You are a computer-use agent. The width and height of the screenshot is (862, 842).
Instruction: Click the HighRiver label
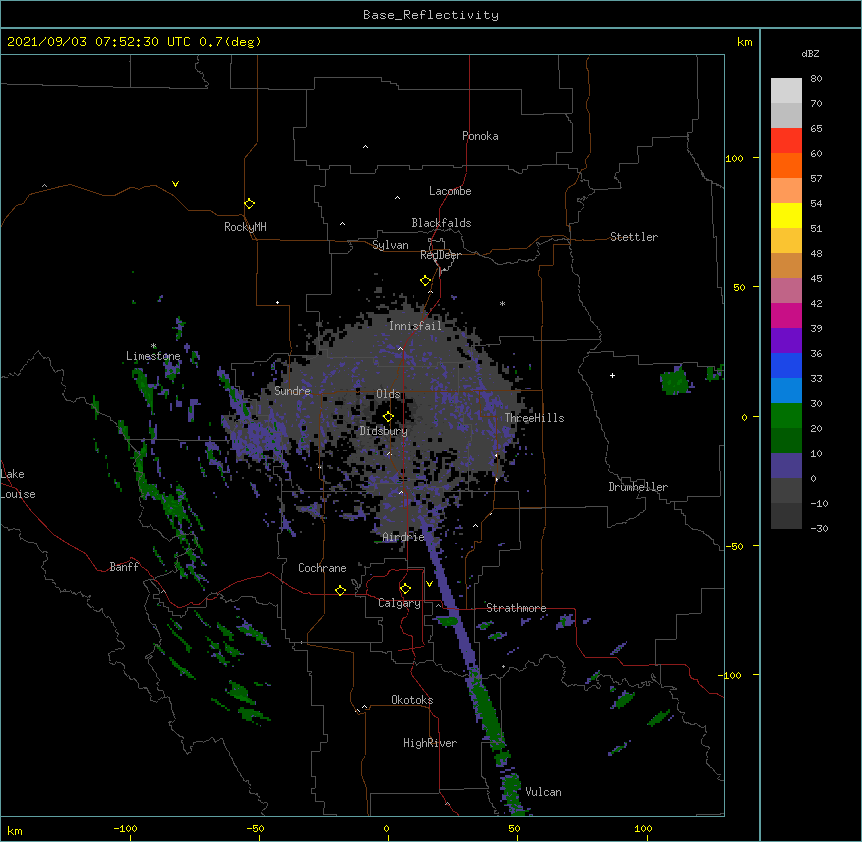click(430, 743)
